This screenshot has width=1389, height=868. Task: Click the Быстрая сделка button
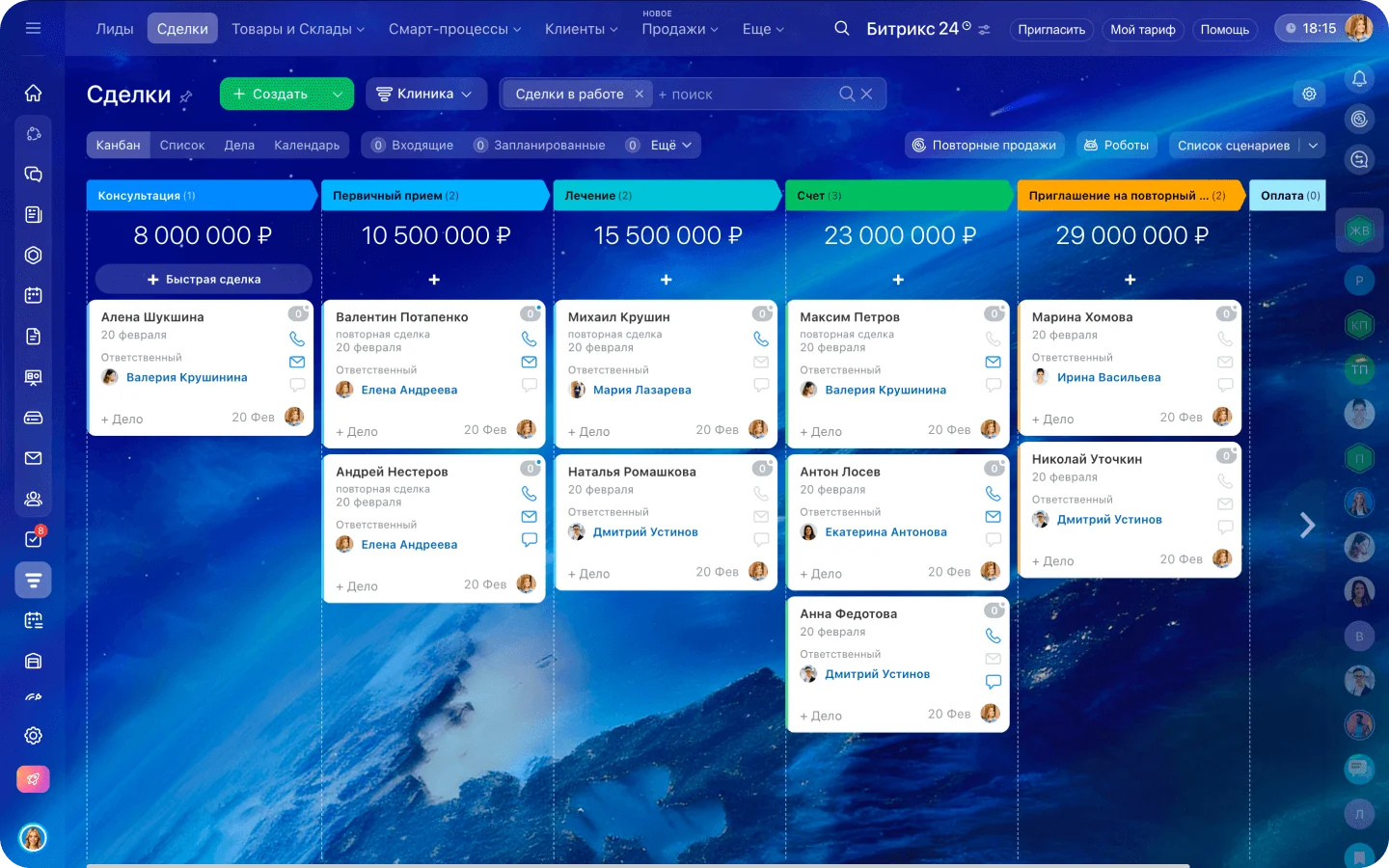[x=204, y=280]
